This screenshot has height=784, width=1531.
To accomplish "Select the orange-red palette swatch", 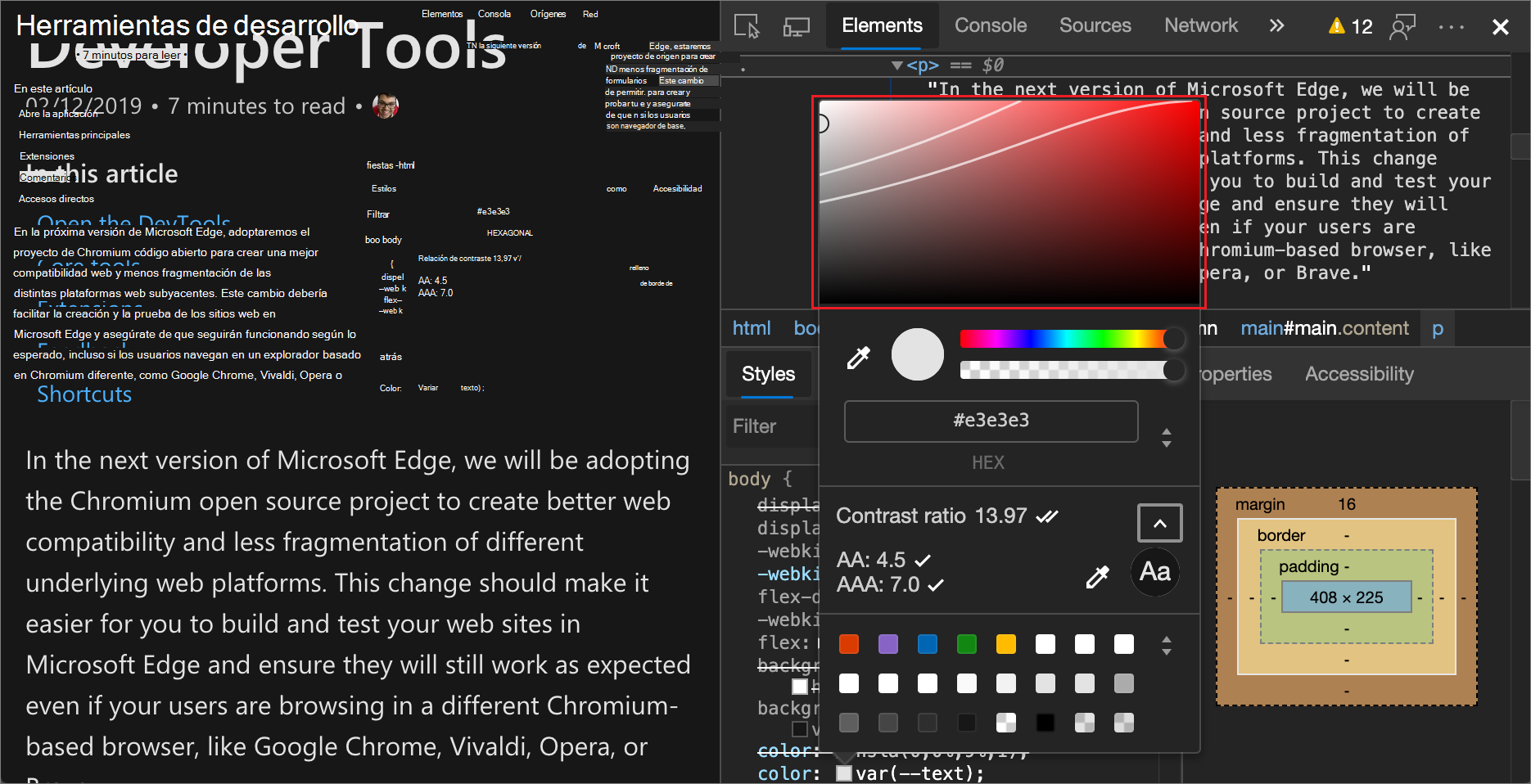I will point(849,644).
